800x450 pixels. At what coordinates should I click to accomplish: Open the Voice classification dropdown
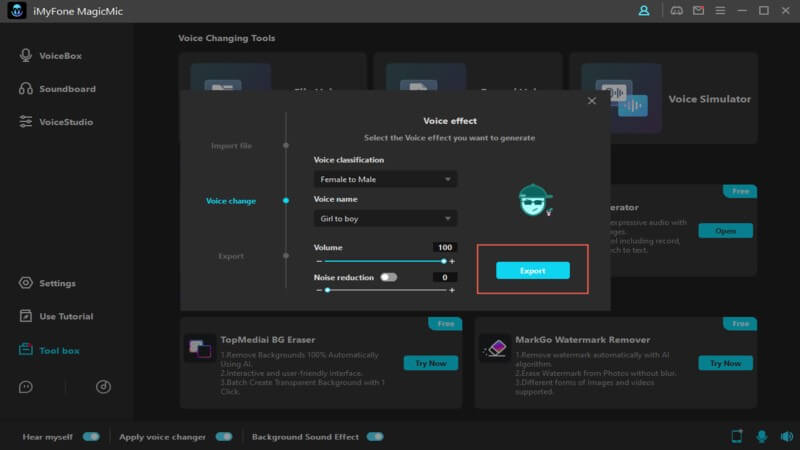[x=385, y=179]
